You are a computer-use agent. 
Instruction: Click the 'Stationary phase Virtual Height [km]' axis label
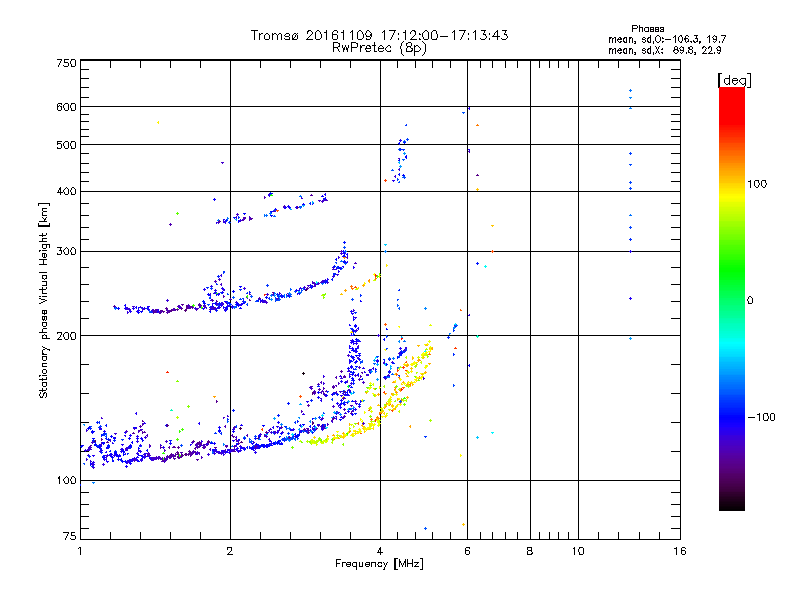click(43, 300)
